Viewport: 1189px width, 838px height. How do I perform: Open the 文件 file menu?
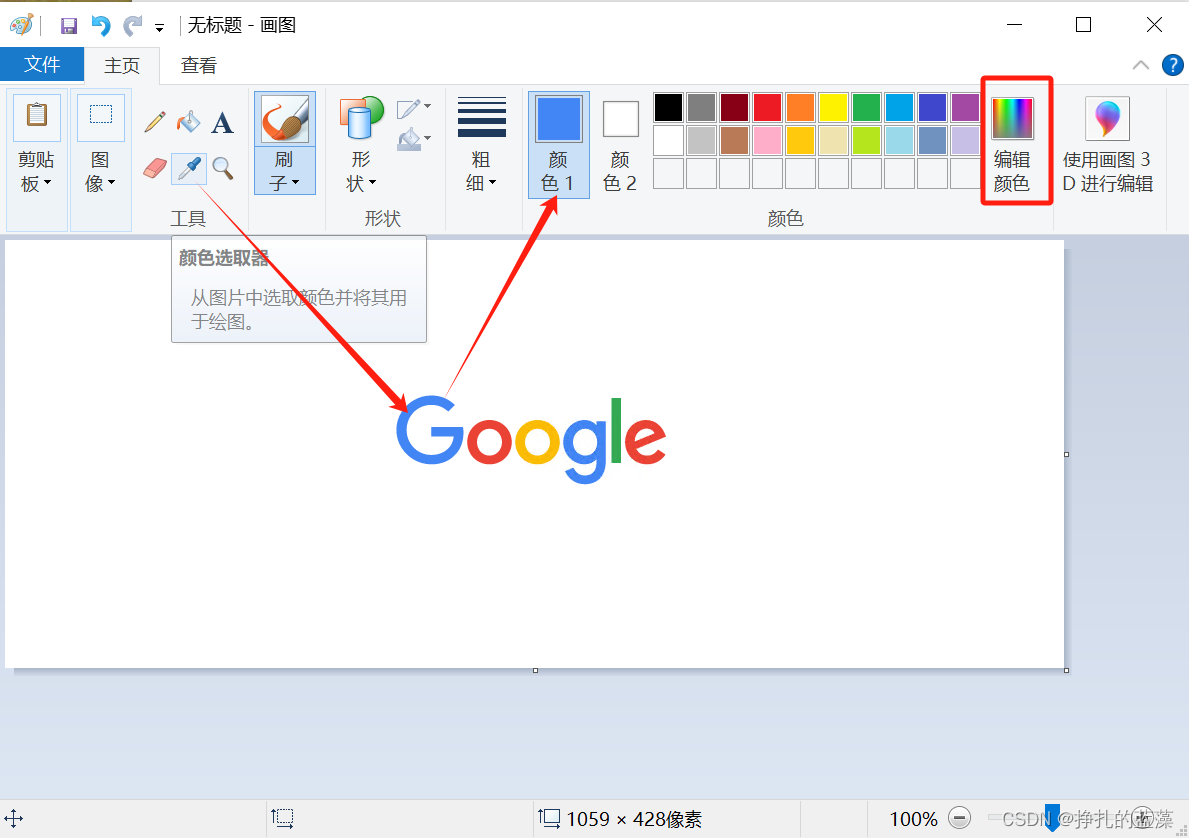tap(42, 64)
